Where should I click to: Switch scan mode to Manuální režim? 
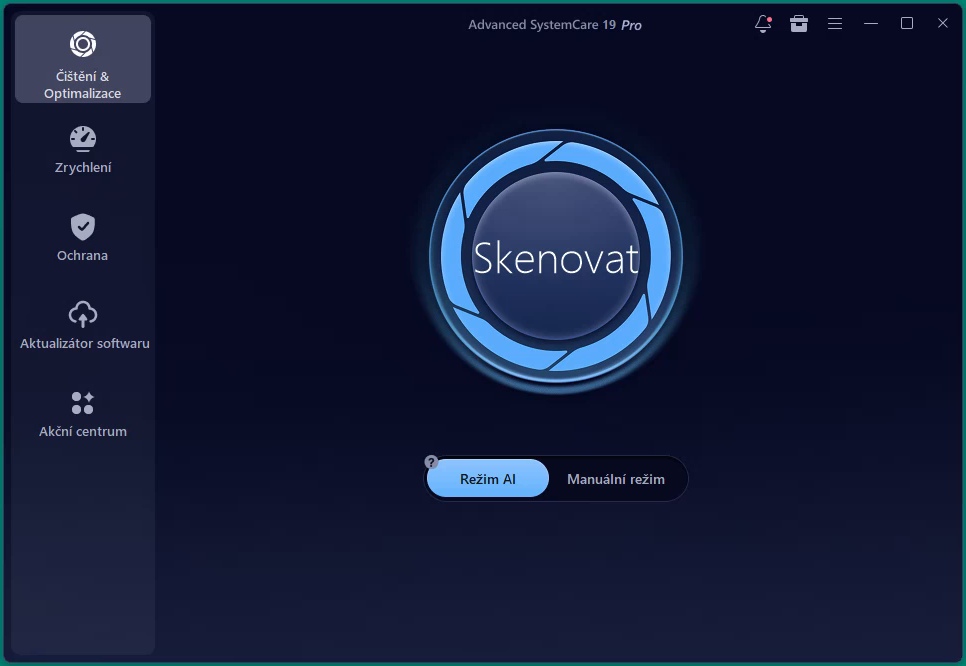(x=616, y=479)
